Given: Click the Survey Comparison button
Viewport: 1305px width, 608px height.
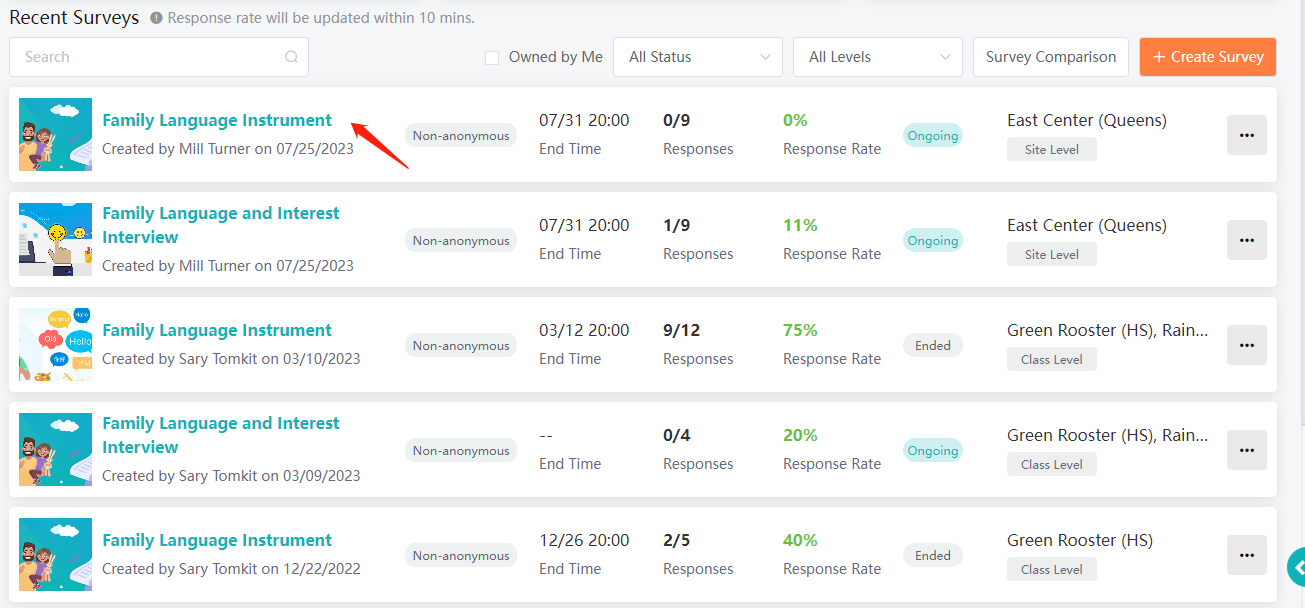Looking at the screenshot, I should pyautogui.click(x=1051, y=57).
